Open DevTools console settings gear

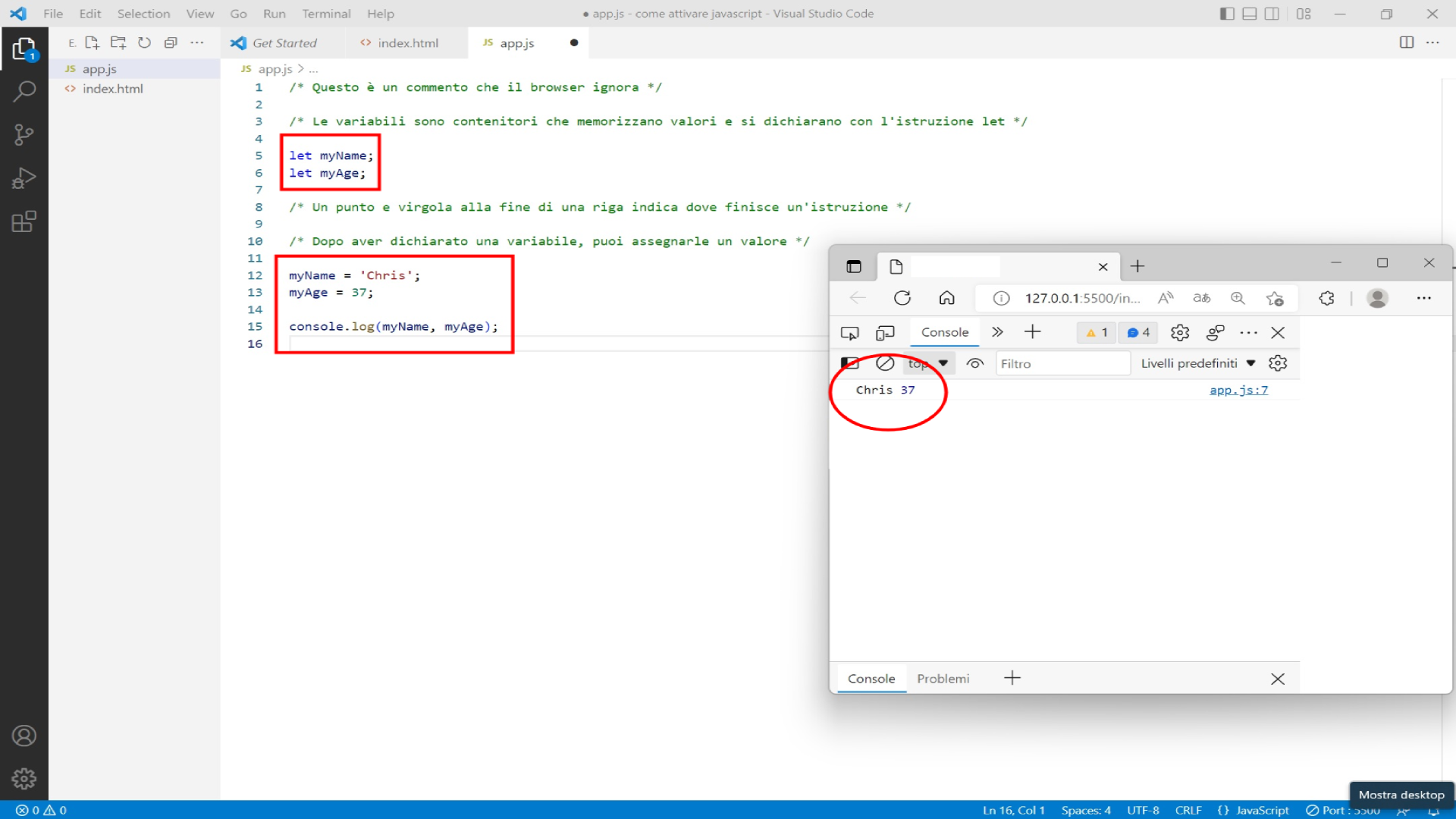1278,363
